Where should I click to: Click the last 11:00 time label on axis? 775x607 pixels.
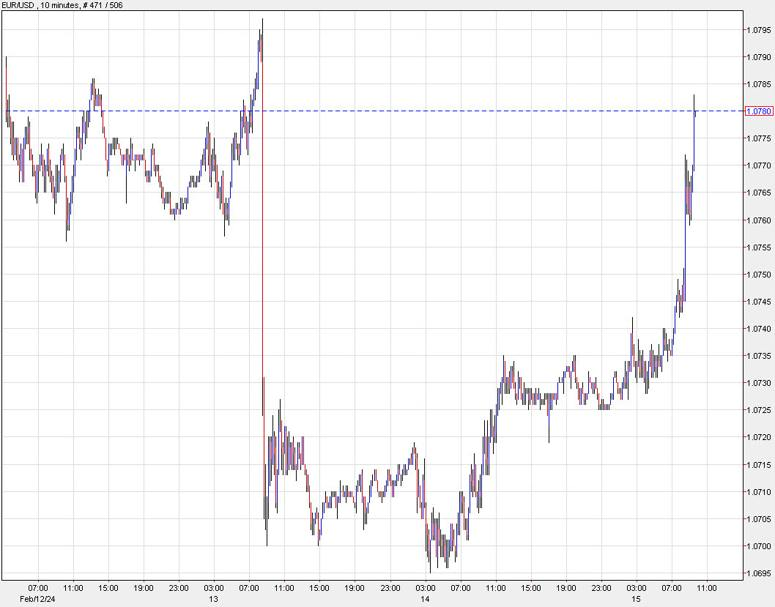707,588
